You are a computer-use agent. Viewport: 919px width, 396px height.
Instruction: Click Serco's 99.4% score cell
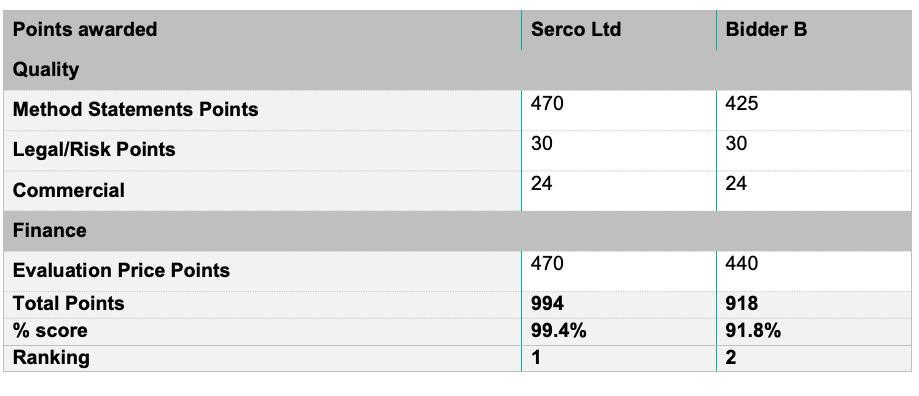click(x=618, y=331)
